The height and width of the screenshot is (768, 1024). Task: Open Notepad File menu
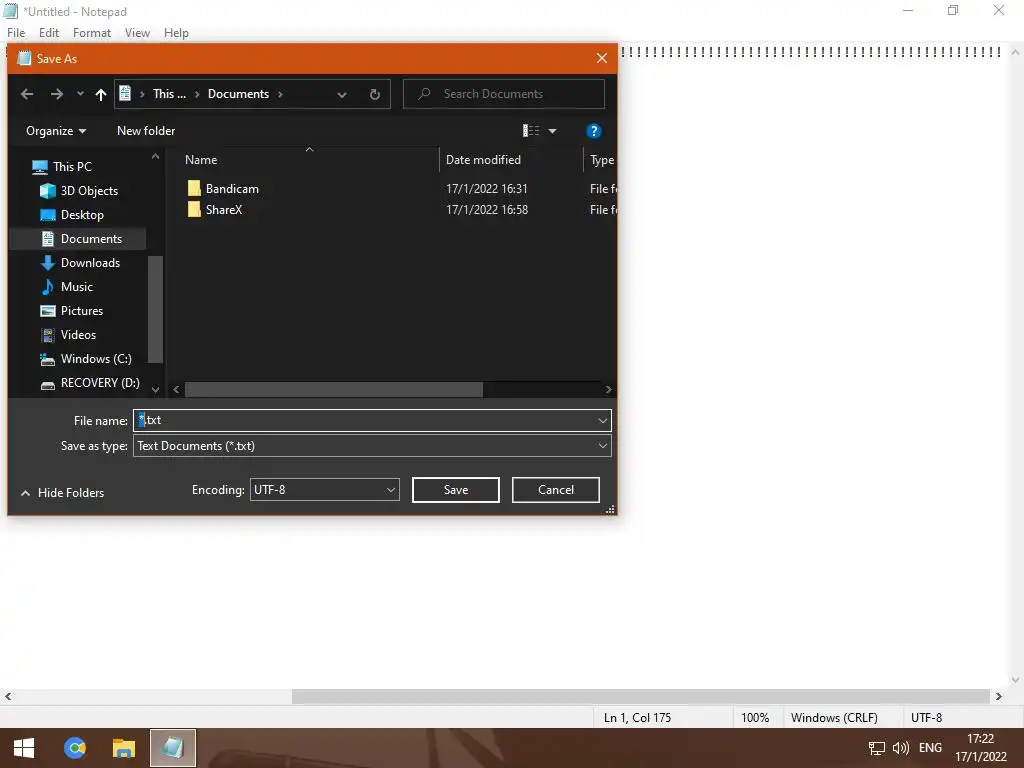16,33
